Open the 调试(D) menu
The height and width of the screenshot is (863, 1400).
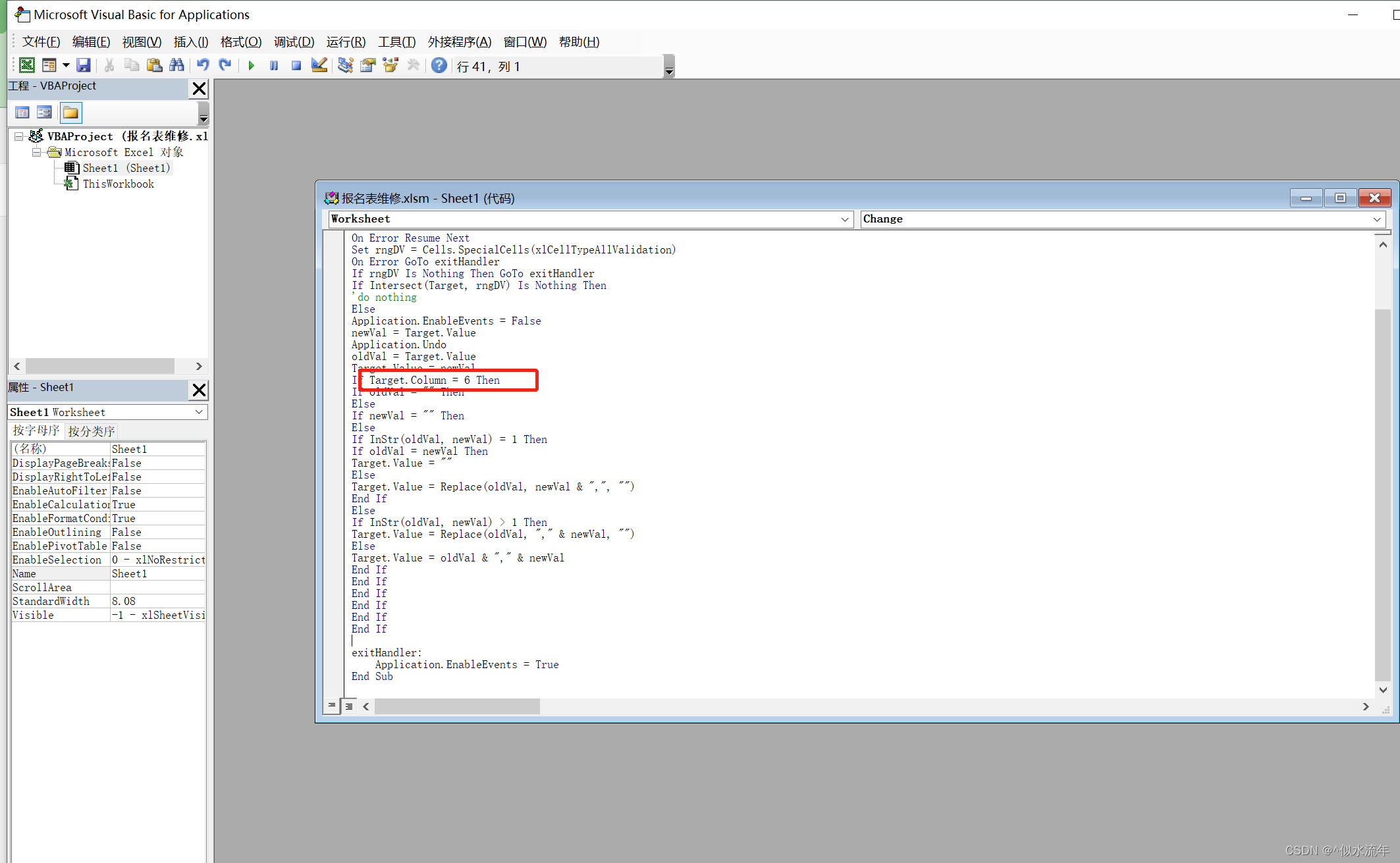[x=294, y=42]
